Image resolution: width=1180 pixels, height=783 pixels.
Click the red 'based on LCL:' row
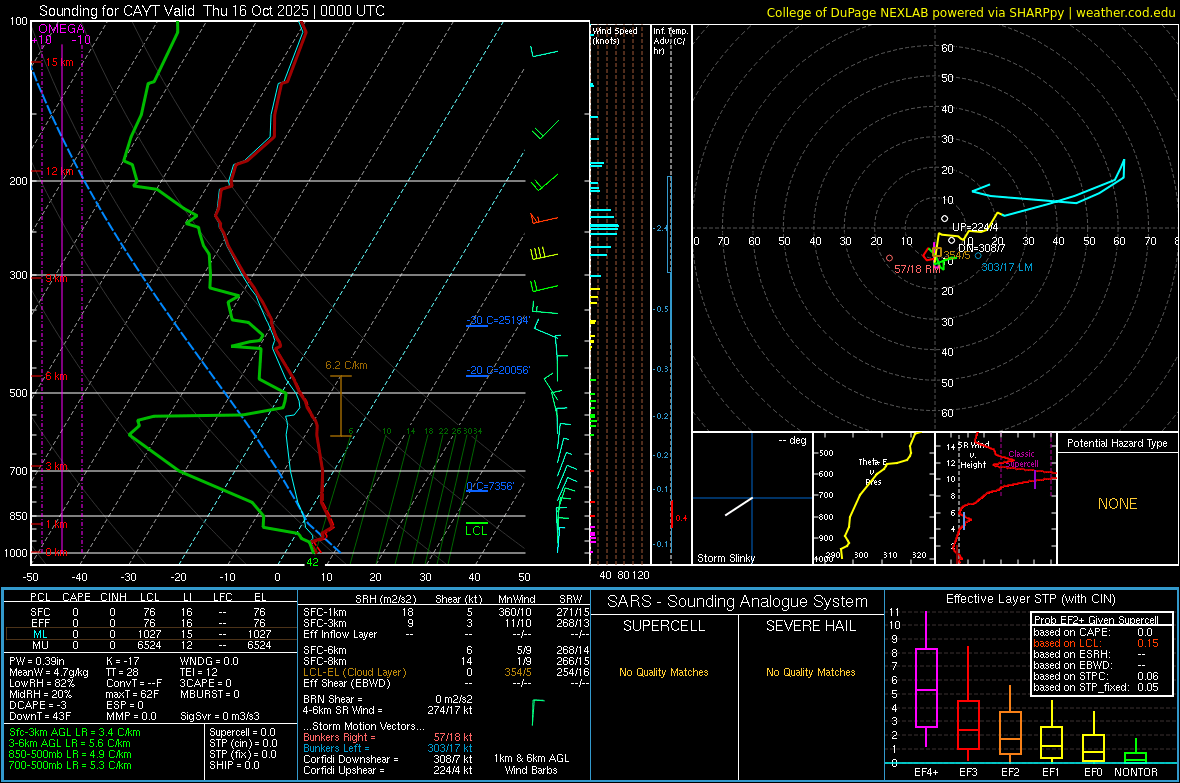(x=1096, y=643)
